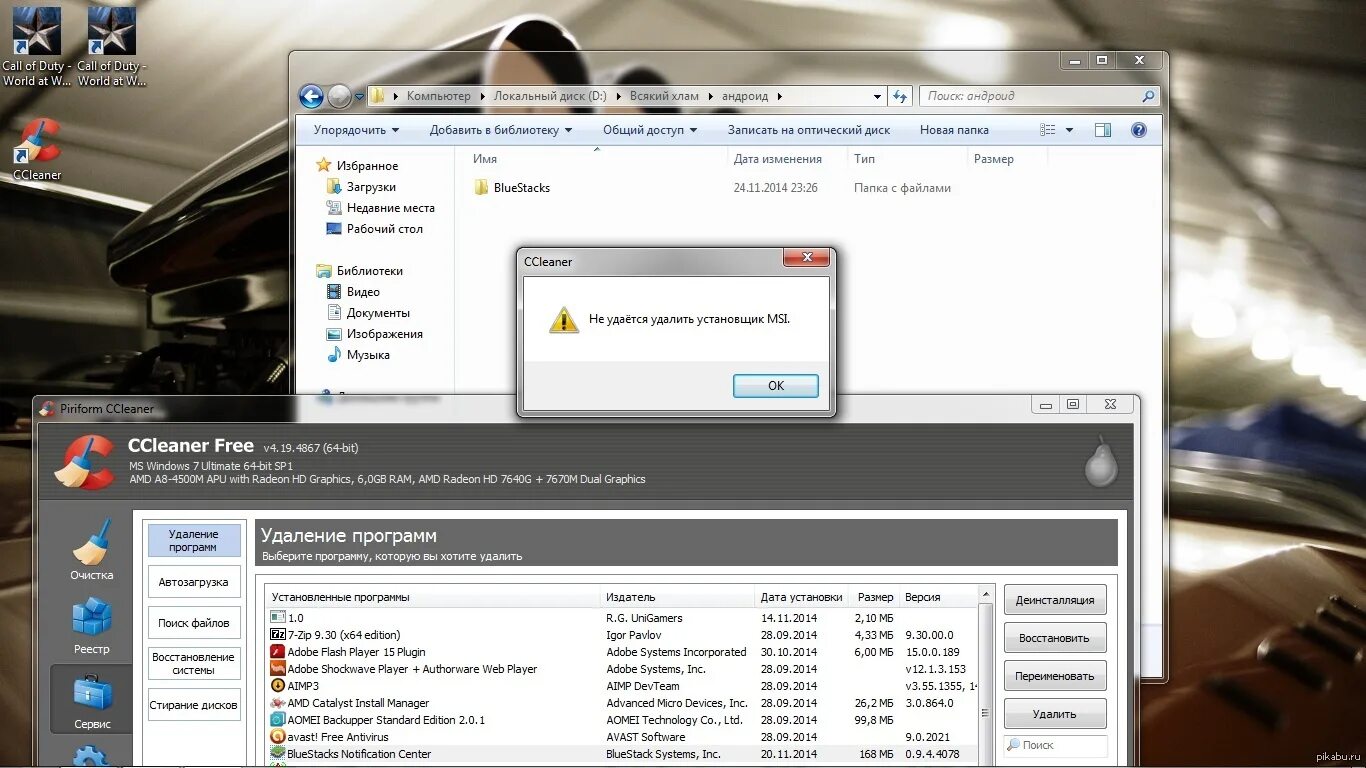
Task: Select AOMEI Backupper Standard Edition row
Action: [623, 720]
